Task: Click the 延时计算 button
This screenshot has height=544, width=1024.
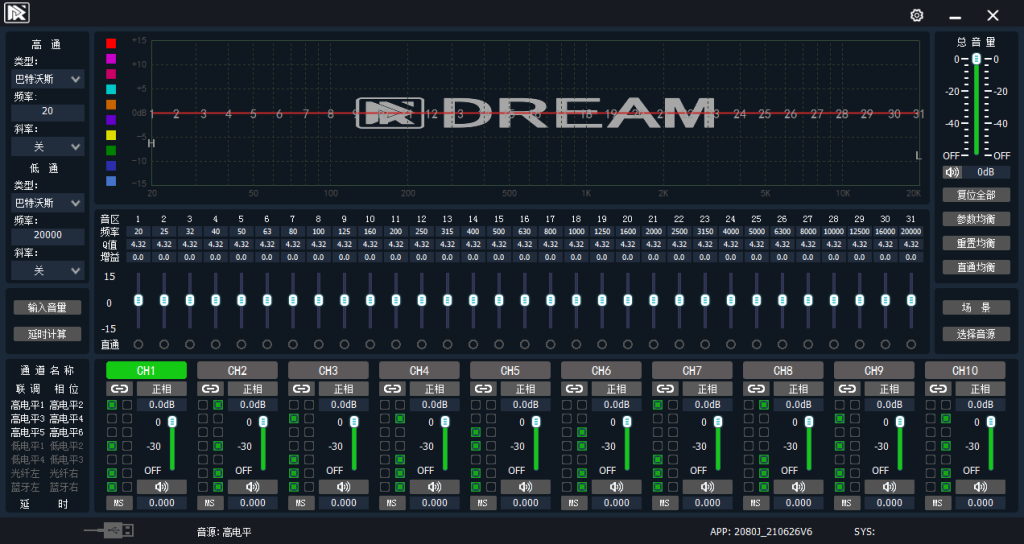Action: click(x=48, y=334)
